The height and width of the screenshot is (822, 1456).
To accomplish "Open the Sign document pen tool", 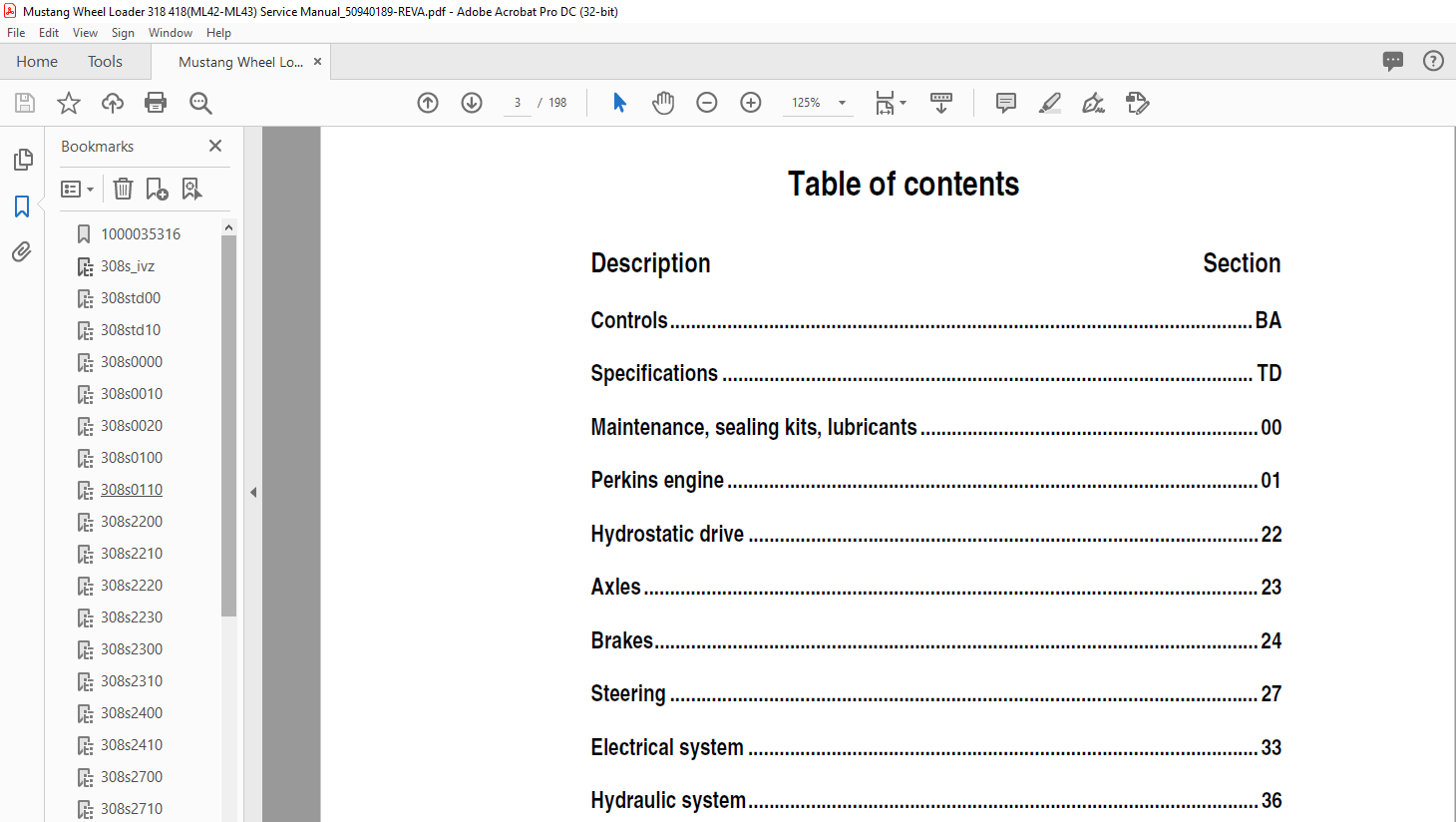I will click(x=1094, y=103).
